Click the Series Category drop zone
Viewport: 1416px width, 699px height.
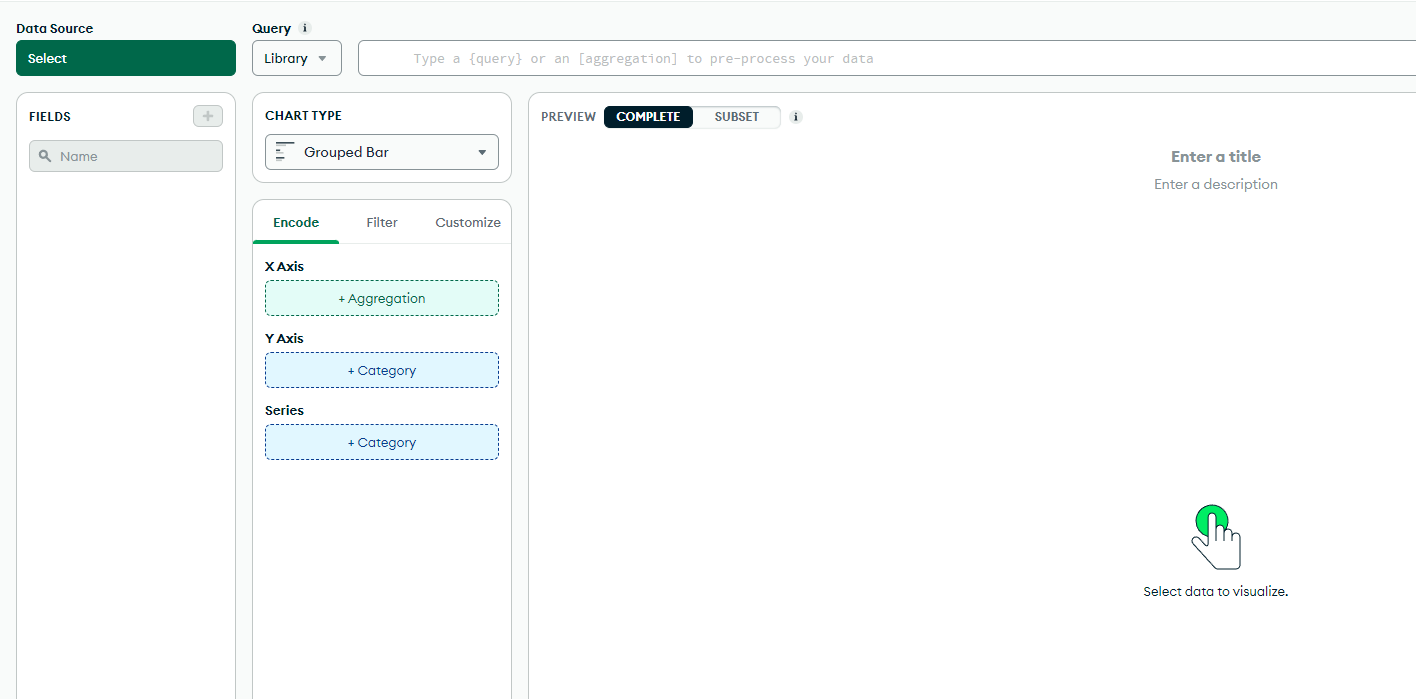pos(382,442)
